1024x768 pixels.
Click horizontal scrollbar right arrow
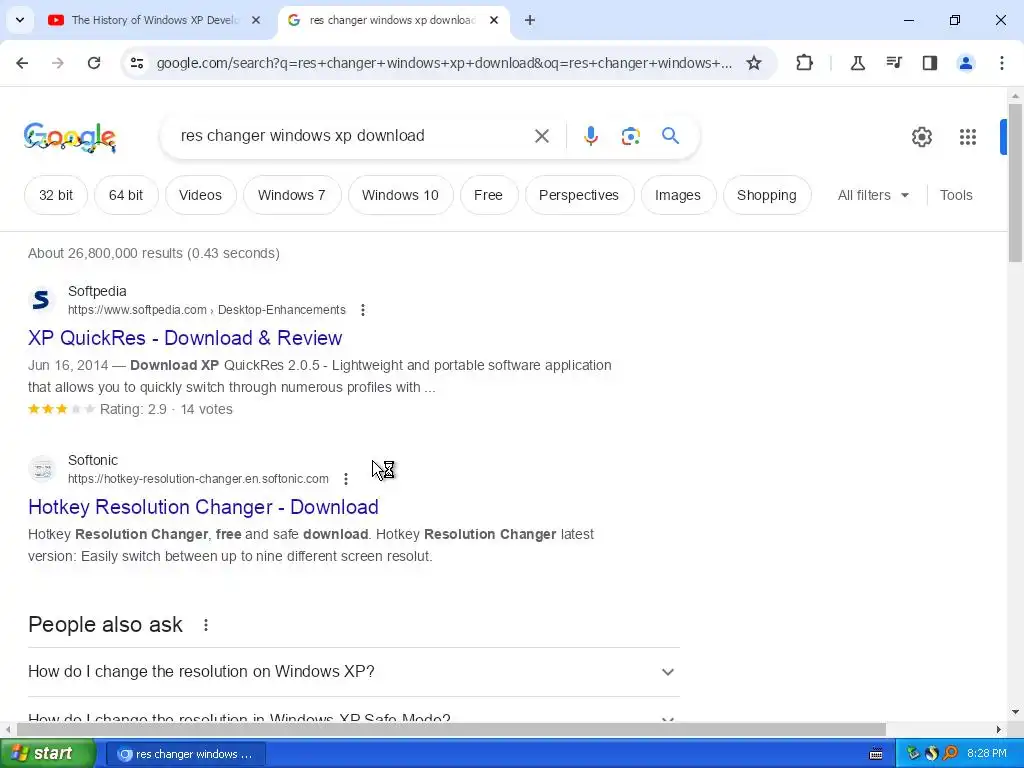pyautogui.click(x=999, y=729)
